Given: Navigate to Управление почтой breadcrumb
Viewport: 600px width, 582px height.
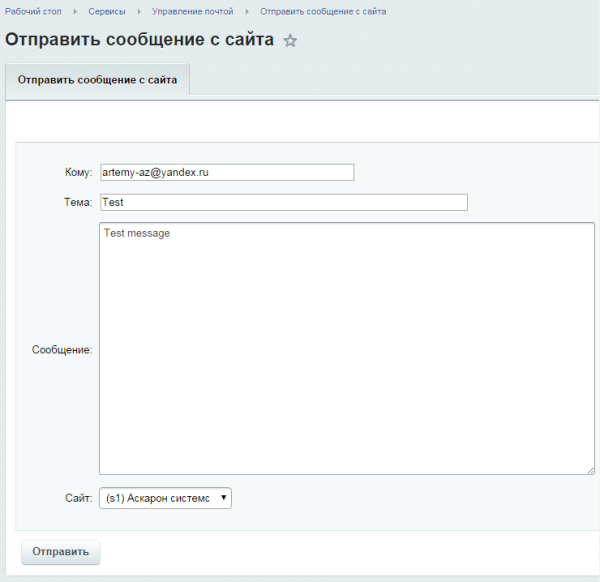Looking at the screenshot, I should pos(193,11).
